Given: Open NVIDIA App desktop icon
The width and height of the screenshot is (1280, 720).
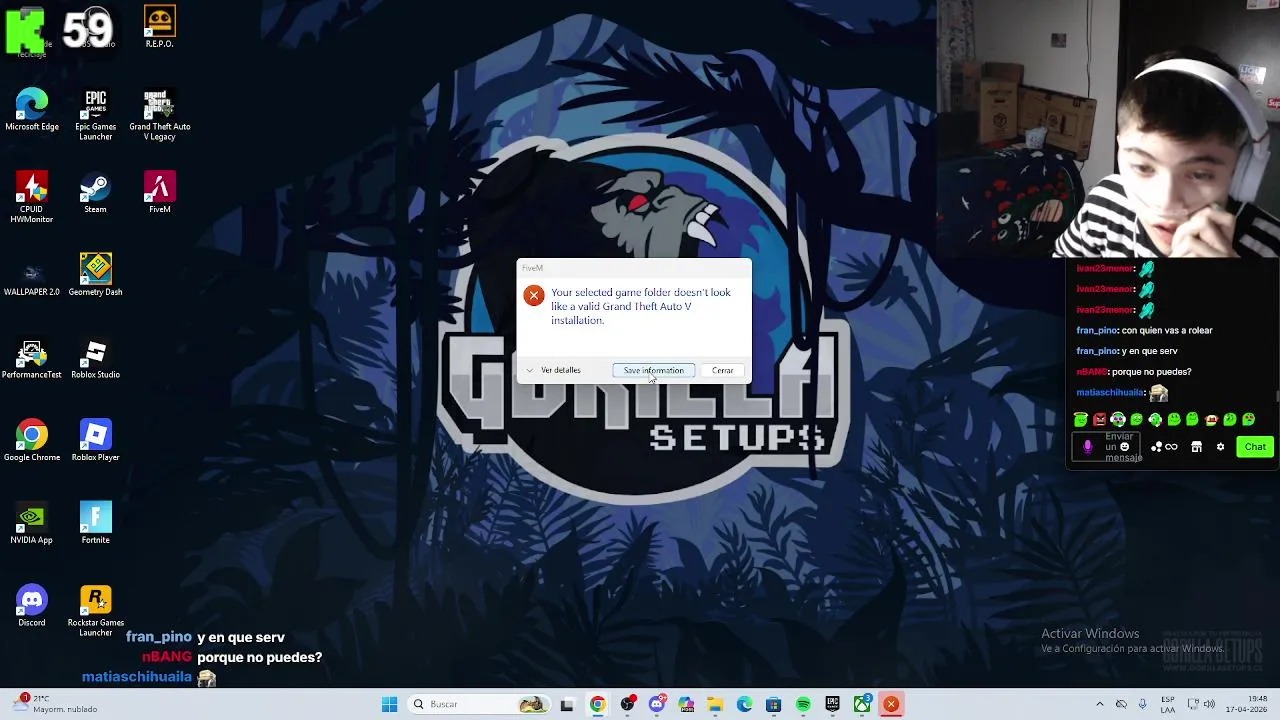Looking at the screenshot, I should point(32,524).
